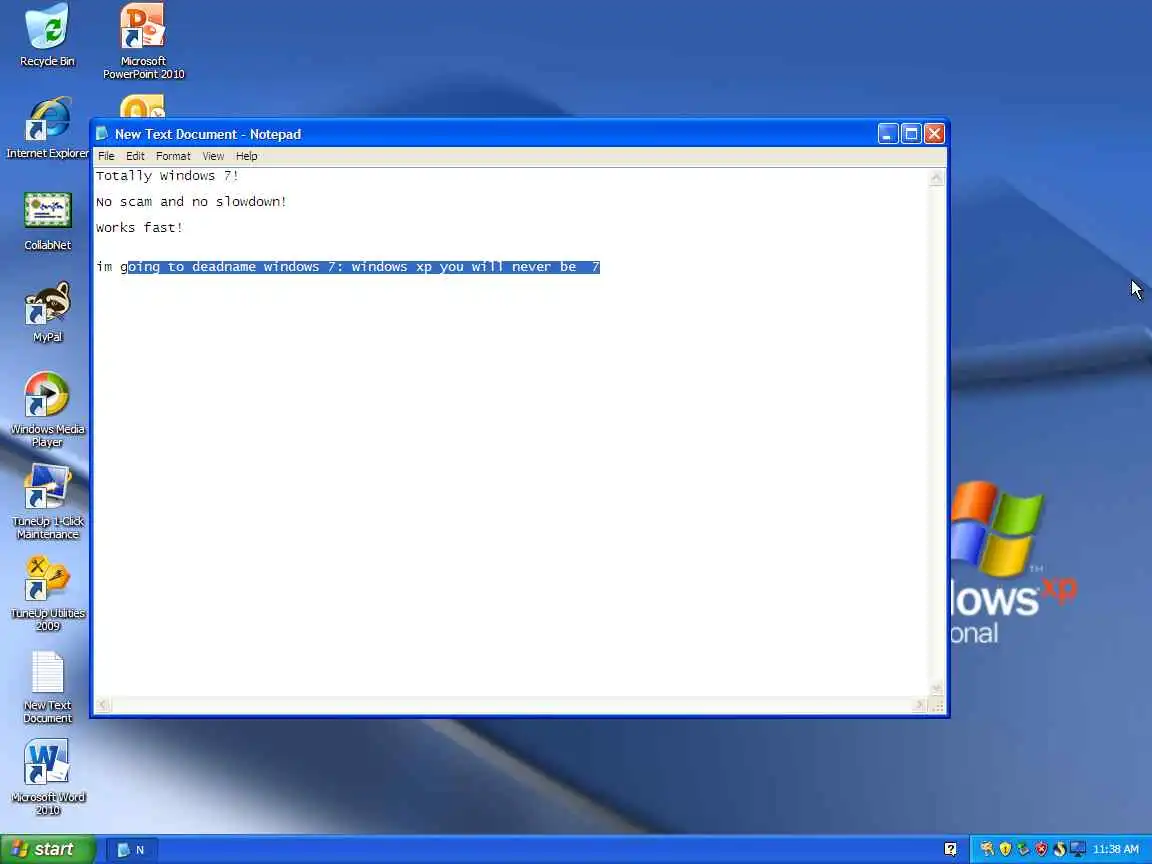
Task: Click the vertical scrollbar up arrow in Notepad
Action: tap(937, 177)
